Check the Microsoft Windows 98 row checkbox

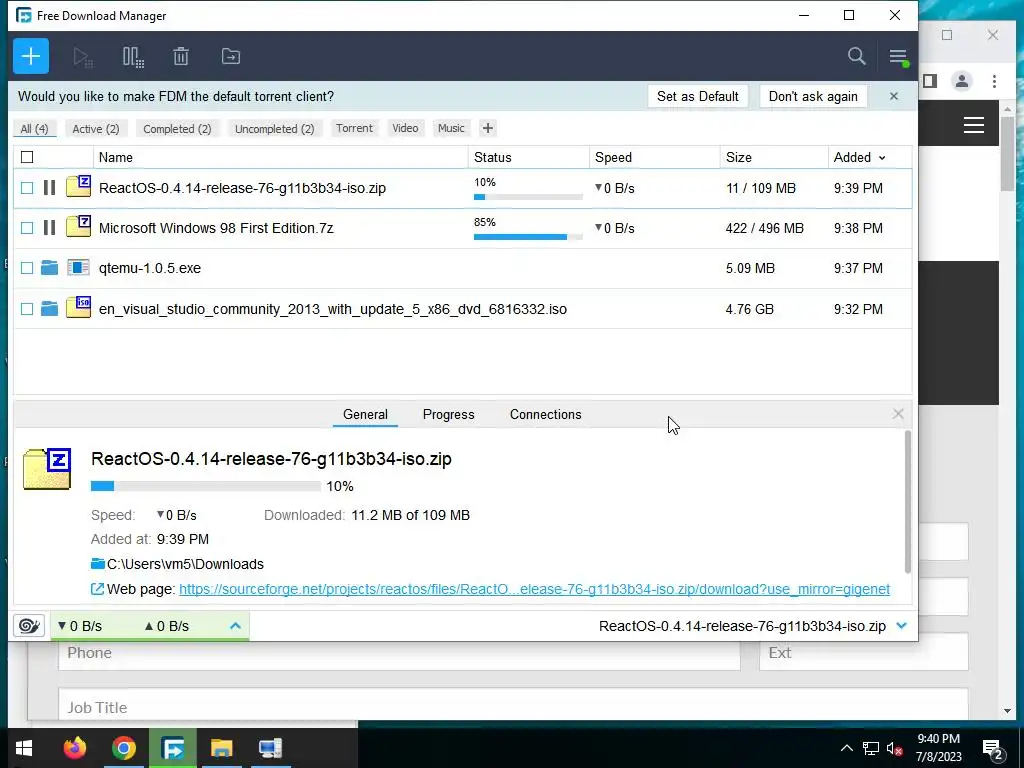click(x=27, y=228)
